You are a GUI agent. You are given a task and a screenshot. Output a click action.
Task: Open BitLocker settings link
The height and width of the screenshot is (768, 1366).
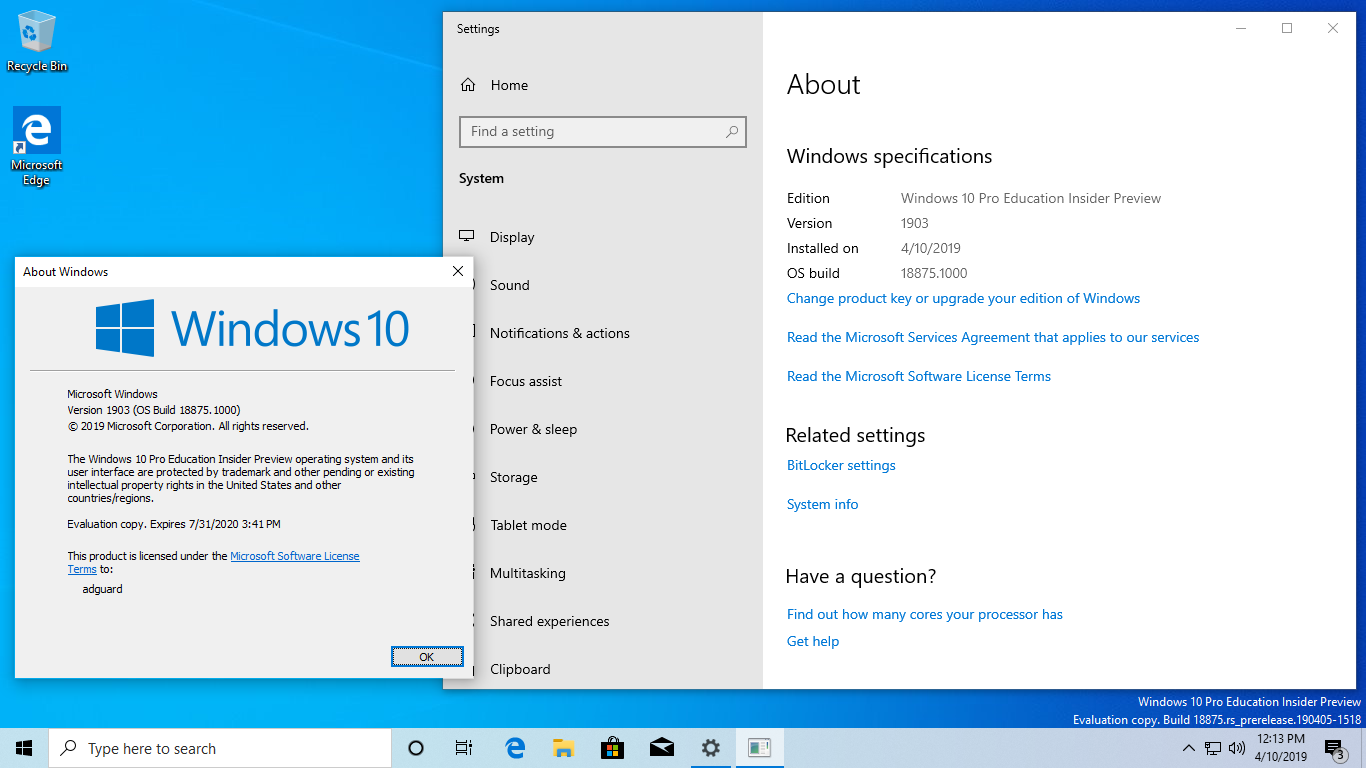[x=841, y=465]
